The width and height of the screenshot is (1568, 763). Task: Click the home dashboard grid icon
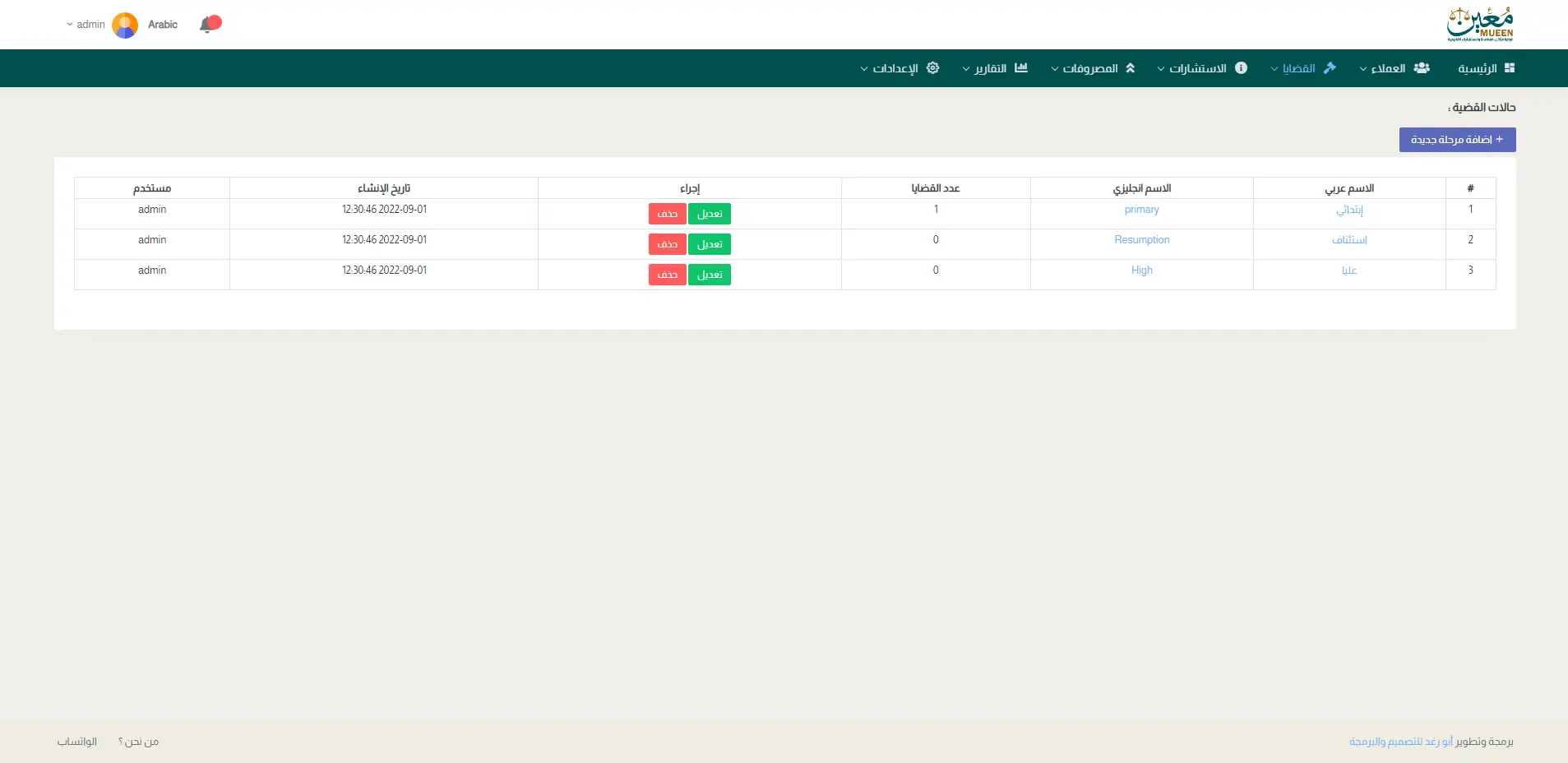click(x=1509, y=68)
